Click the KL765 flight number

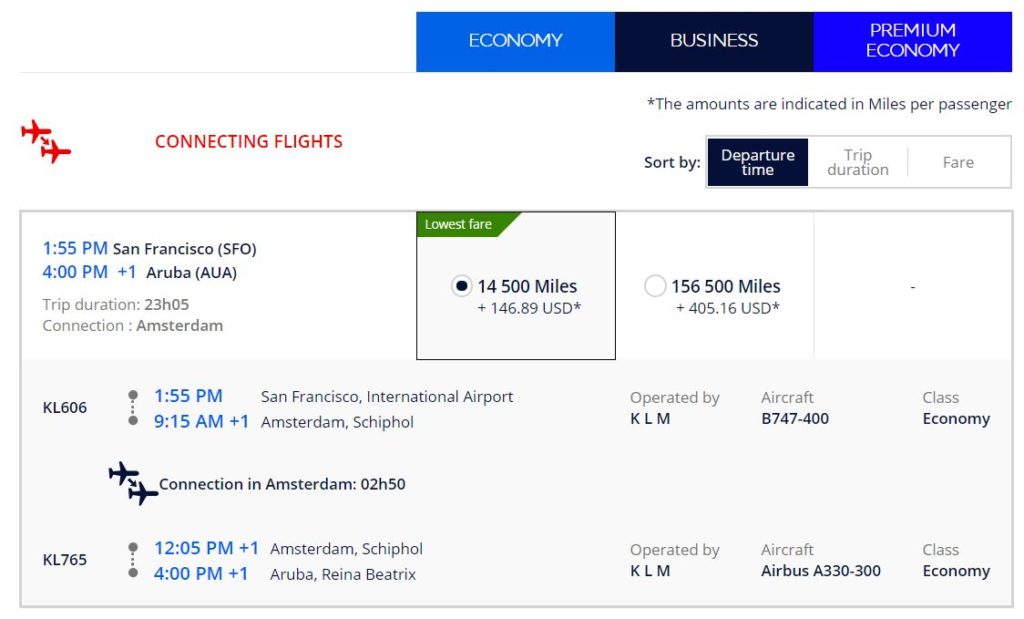[65, 560]
